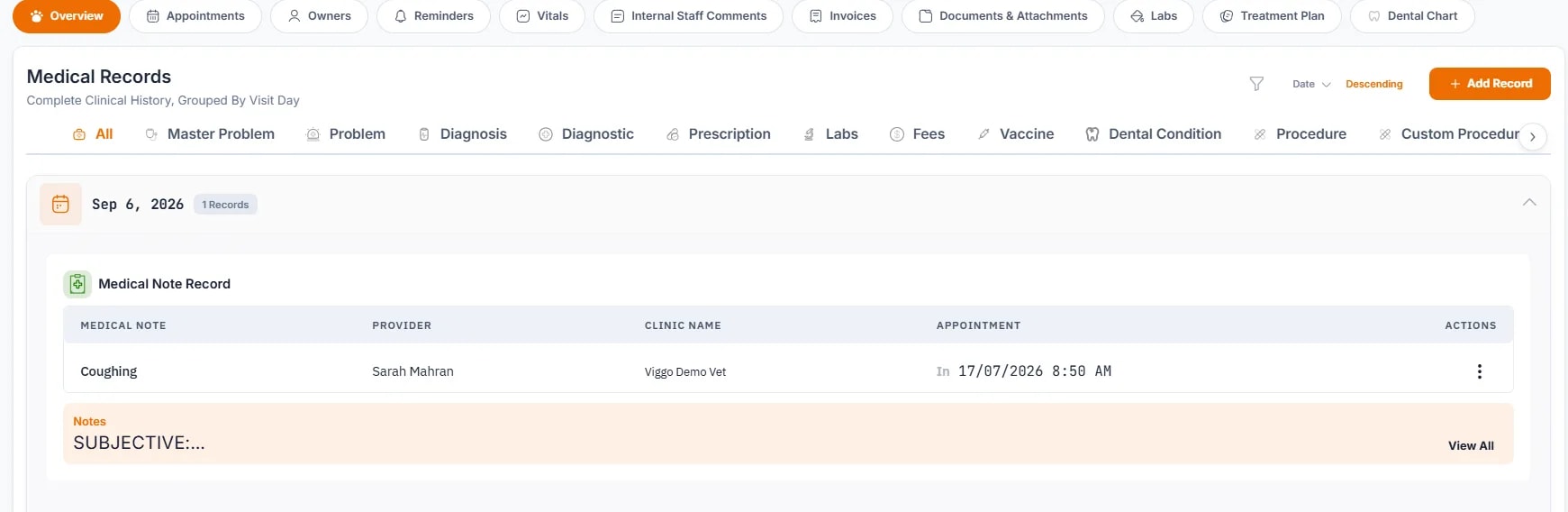1568x512 pixels.
Task: Go to the Invoices tab
Action: (x=842, y=16)
